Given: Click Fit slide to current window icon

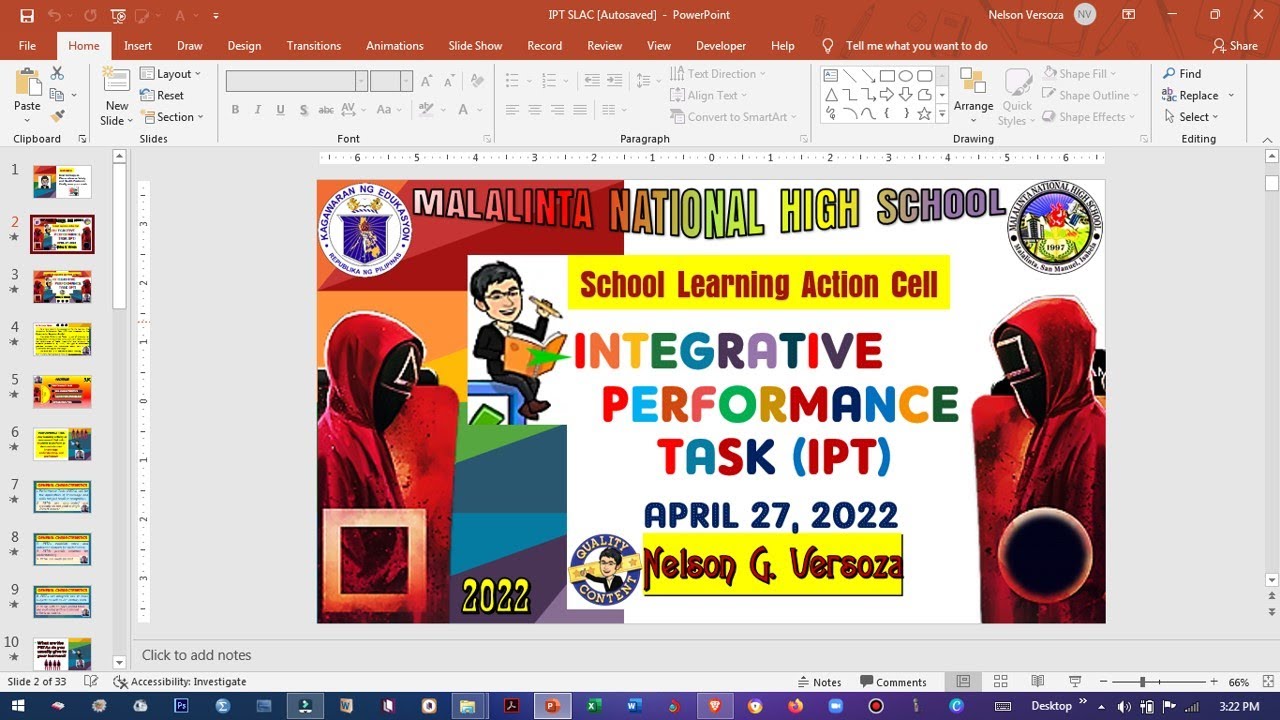Looking at the screenshot, I should tap(1267, 682).
